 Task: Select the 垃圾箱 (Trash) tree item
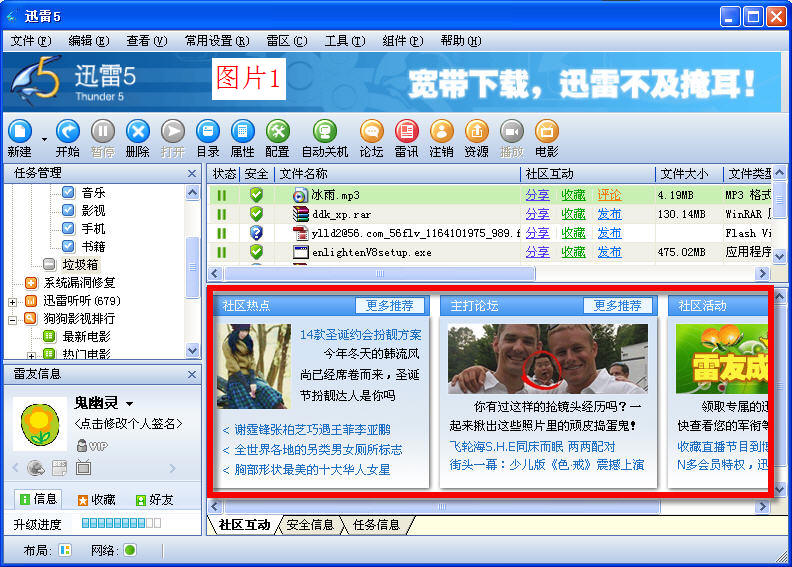[x=80, y=265]
